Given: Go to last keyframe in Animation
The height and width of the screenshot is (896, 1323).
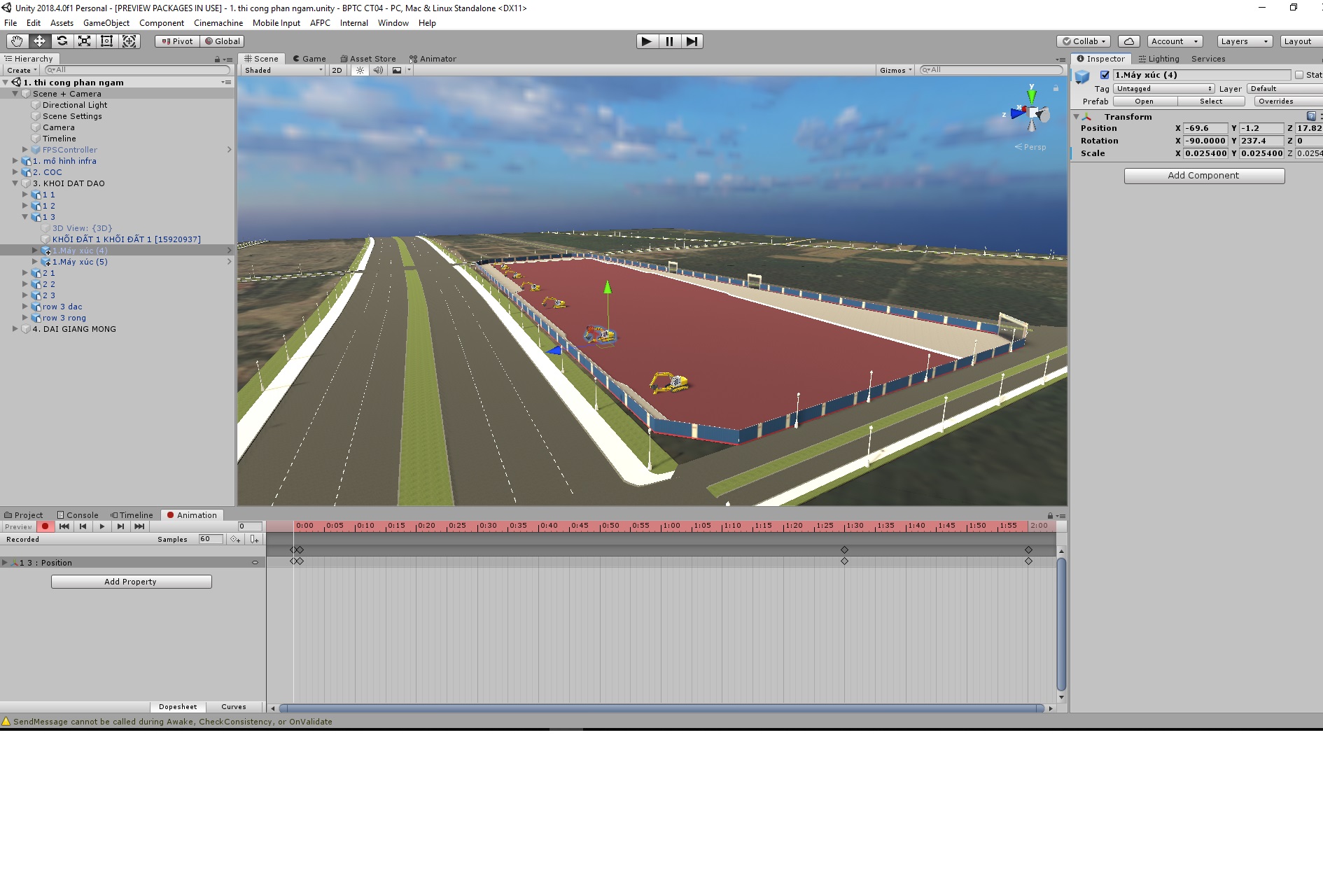Looking at the screenshot, I should coord(140,526).
